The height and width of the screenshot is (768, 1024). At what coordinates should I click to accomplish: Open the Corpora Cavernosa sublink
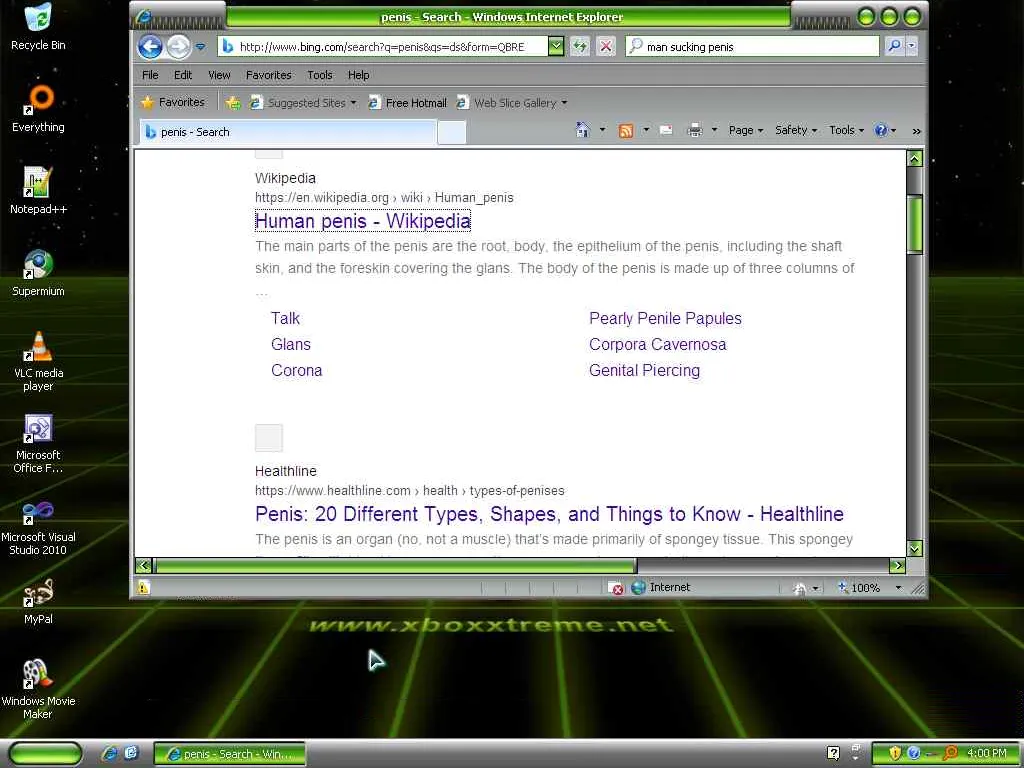click(x=658, y=344)
